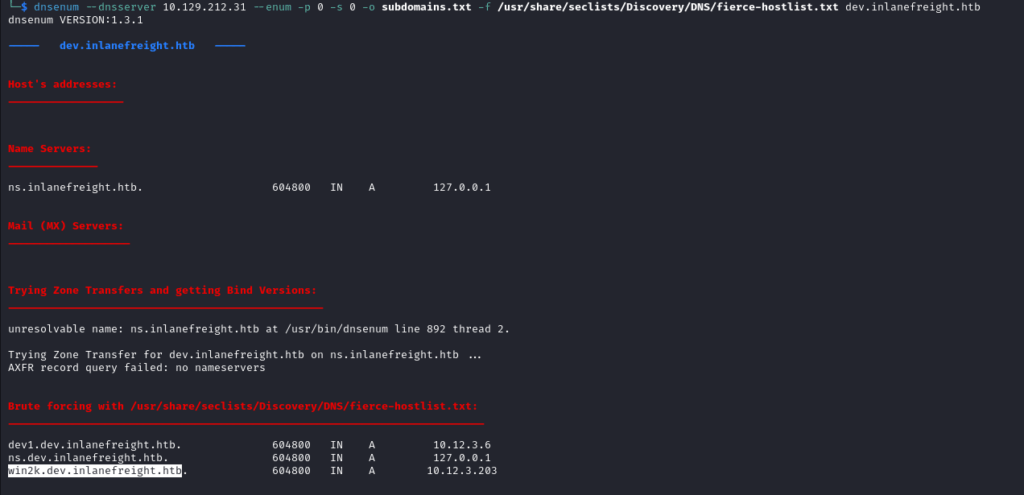1024x495 pixels.
Task: Click the ns.dev.inlanefreight.htb. hostname
Action: click(88, 458)
